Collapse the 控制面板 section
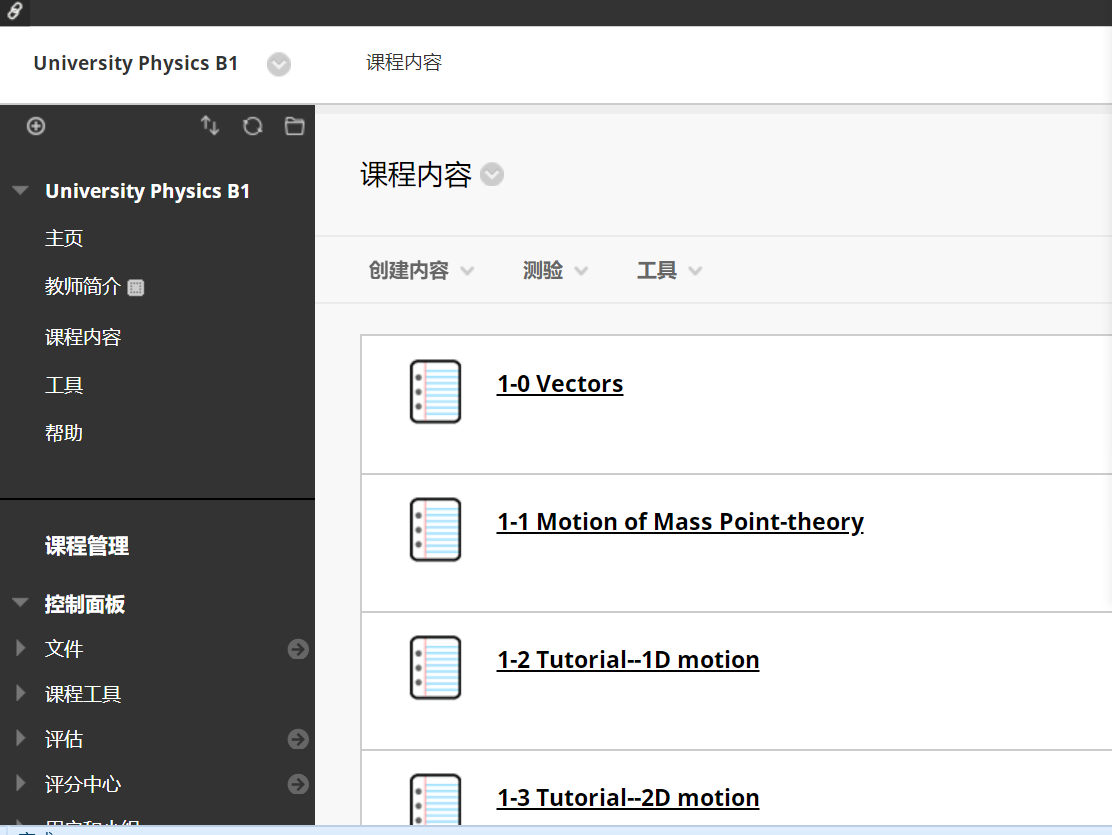 point(20,604)
